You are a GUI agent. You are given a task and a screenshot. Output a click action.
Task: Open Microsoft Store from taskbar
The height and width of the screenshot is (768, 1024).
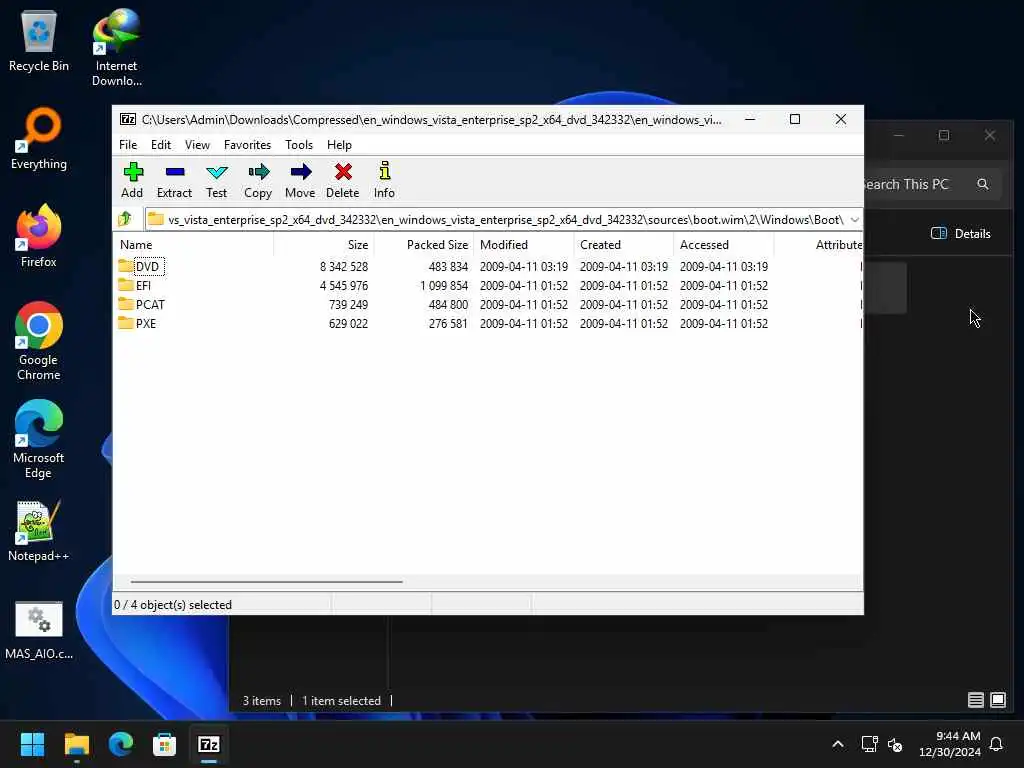[x=165, y=744]
